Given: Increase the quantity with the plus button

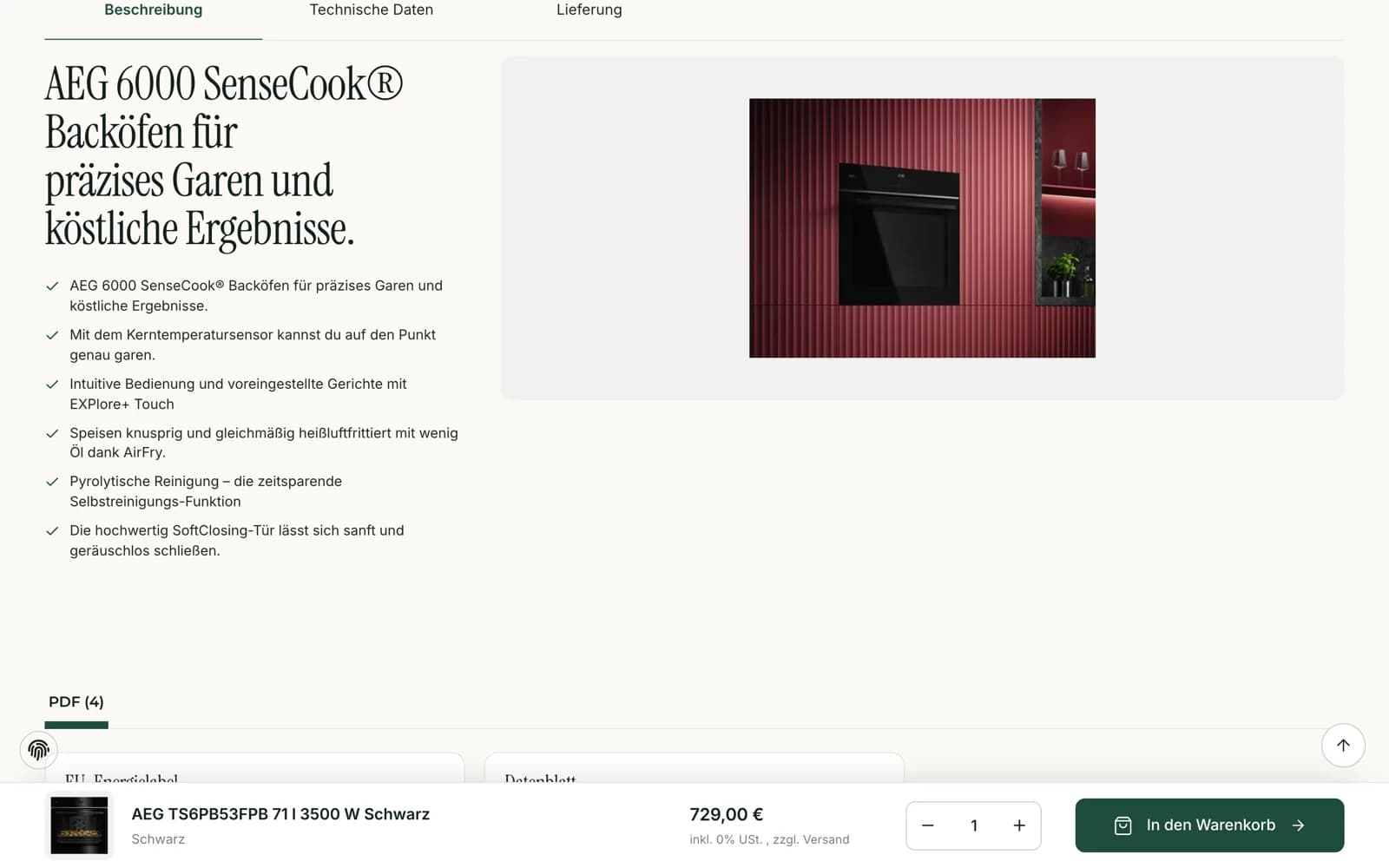Looking at the screenshot, I should coord(1019,825).
